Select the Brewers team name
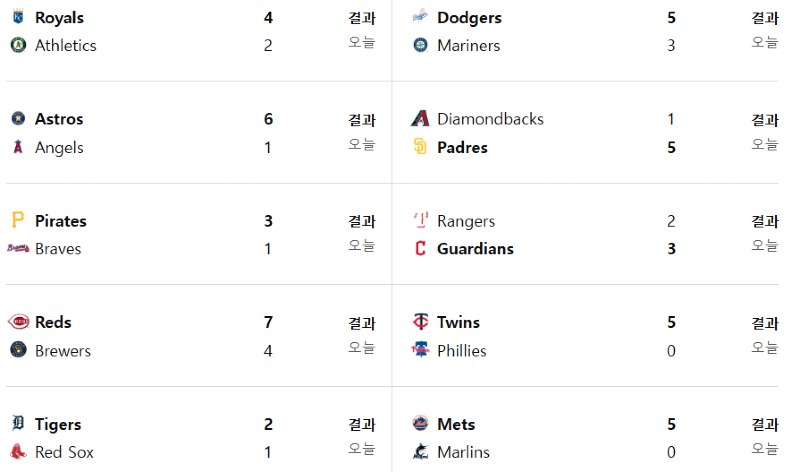The width and height of the screenshot is (800, 472). pos(63,351)
